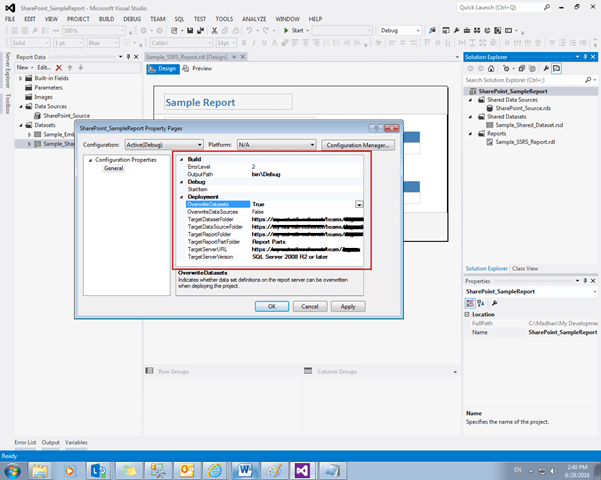Click the Save icon in the toolbar
Image resolution: width=601 pixels, height=480 pixels.
[190, 30]
